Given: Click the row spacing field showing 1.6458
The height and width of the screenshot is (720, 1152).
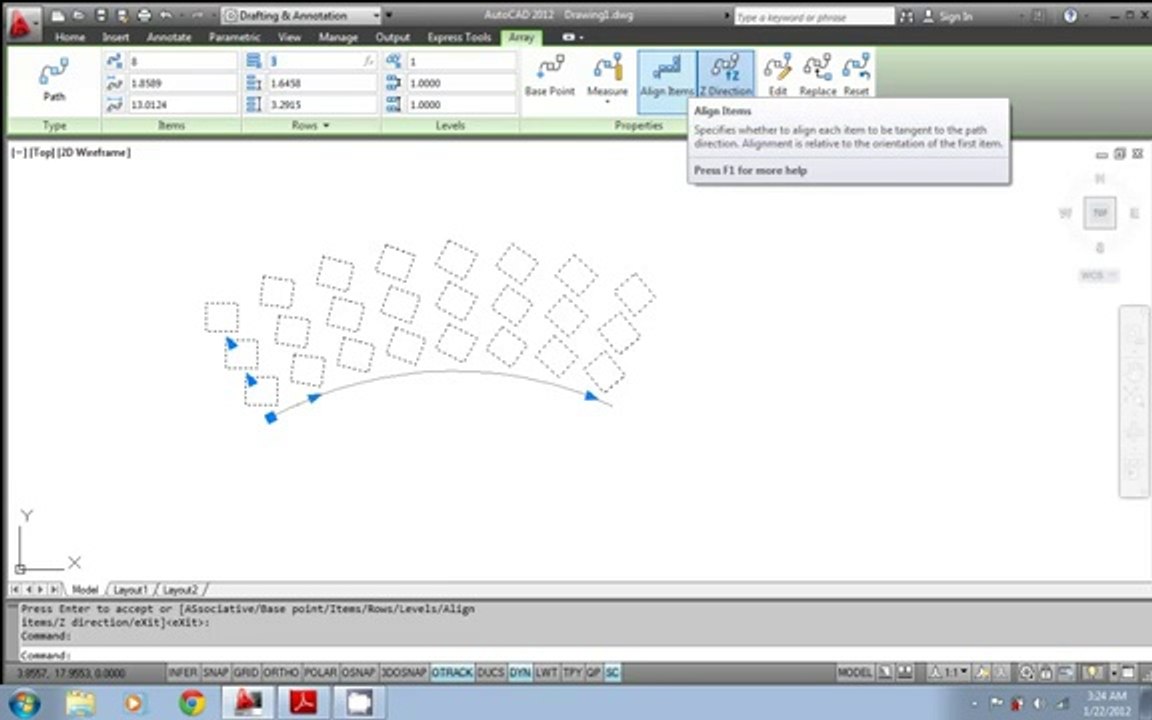Looking at the screenshot, I should (322, 83).
